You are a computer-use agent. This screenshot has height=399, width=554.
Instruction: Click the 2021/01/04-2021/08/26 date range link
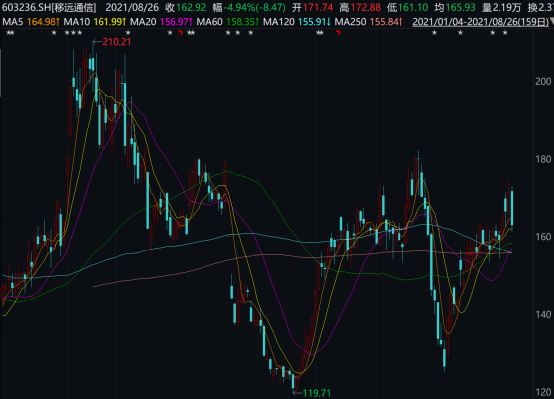click(480, 22)
